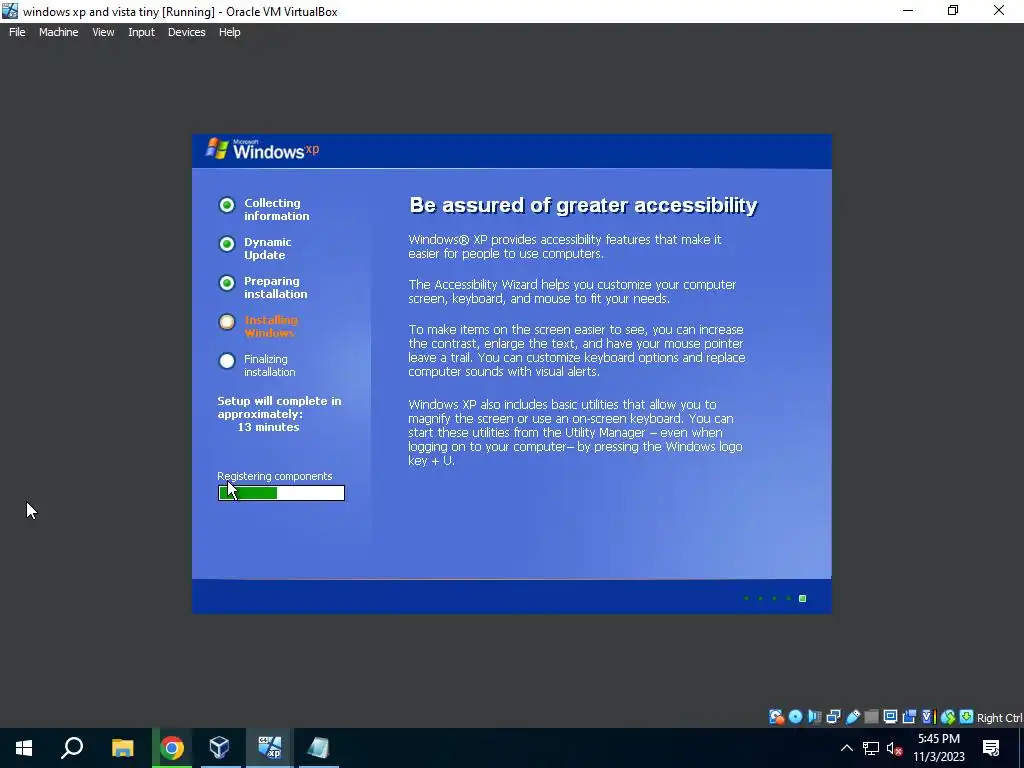Click the audio status icon in VirtualBox status bar

tap(814, 717)
